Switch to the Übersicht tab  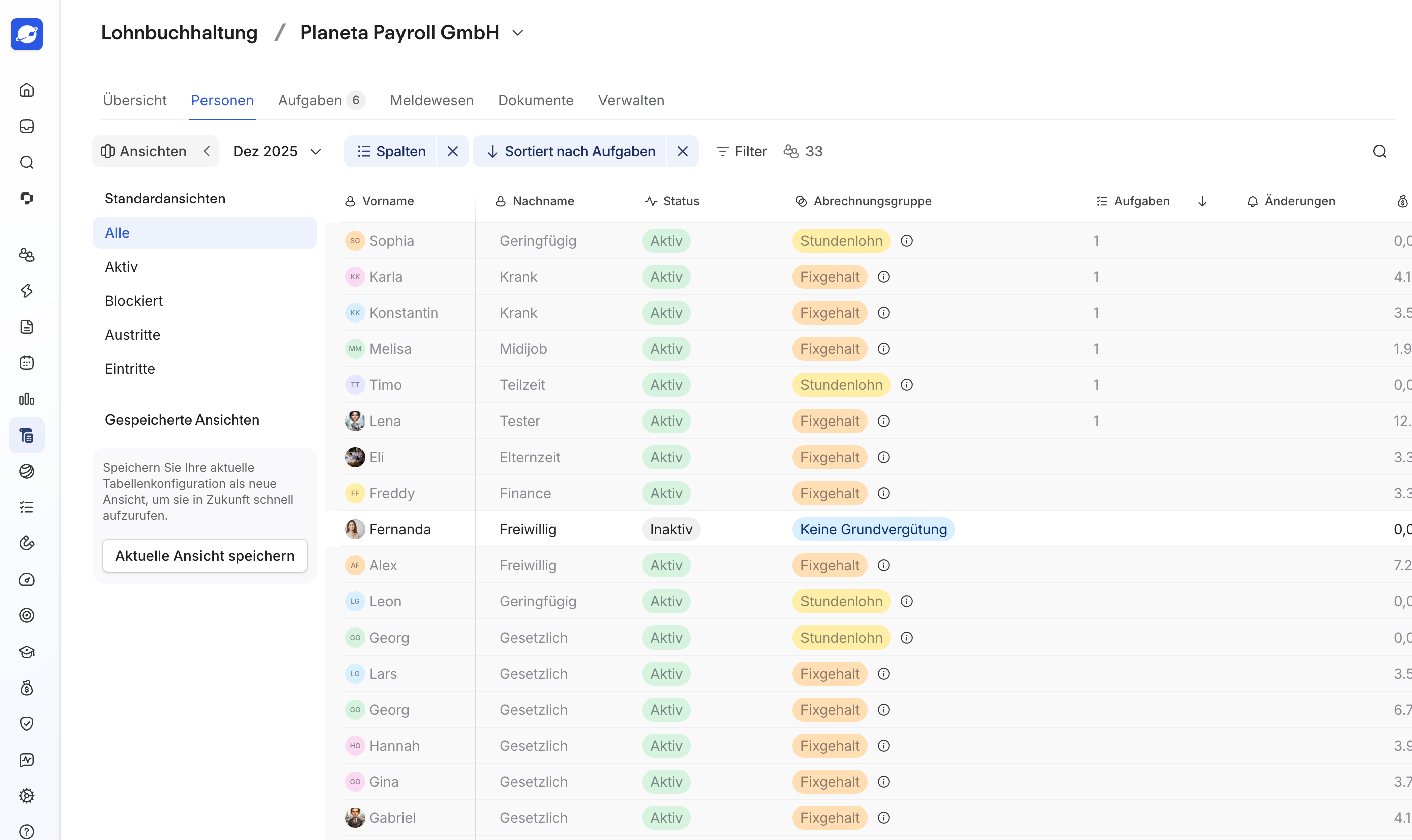click(x=135, y=100)
